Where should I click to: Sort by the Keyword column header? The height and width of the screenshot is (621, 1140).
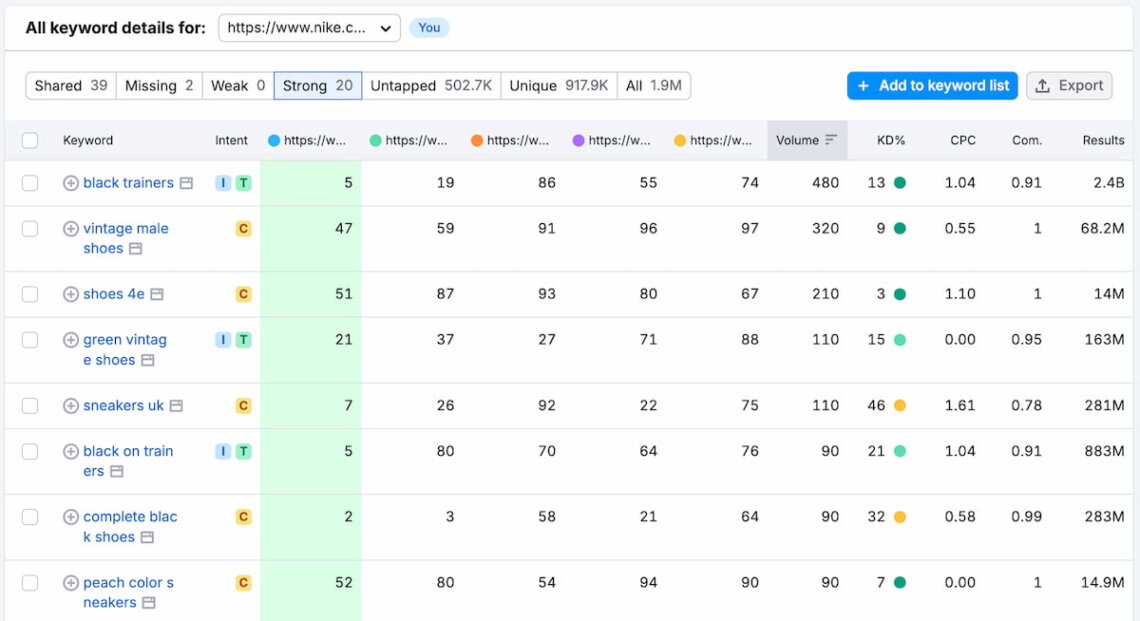coord(87,140)
